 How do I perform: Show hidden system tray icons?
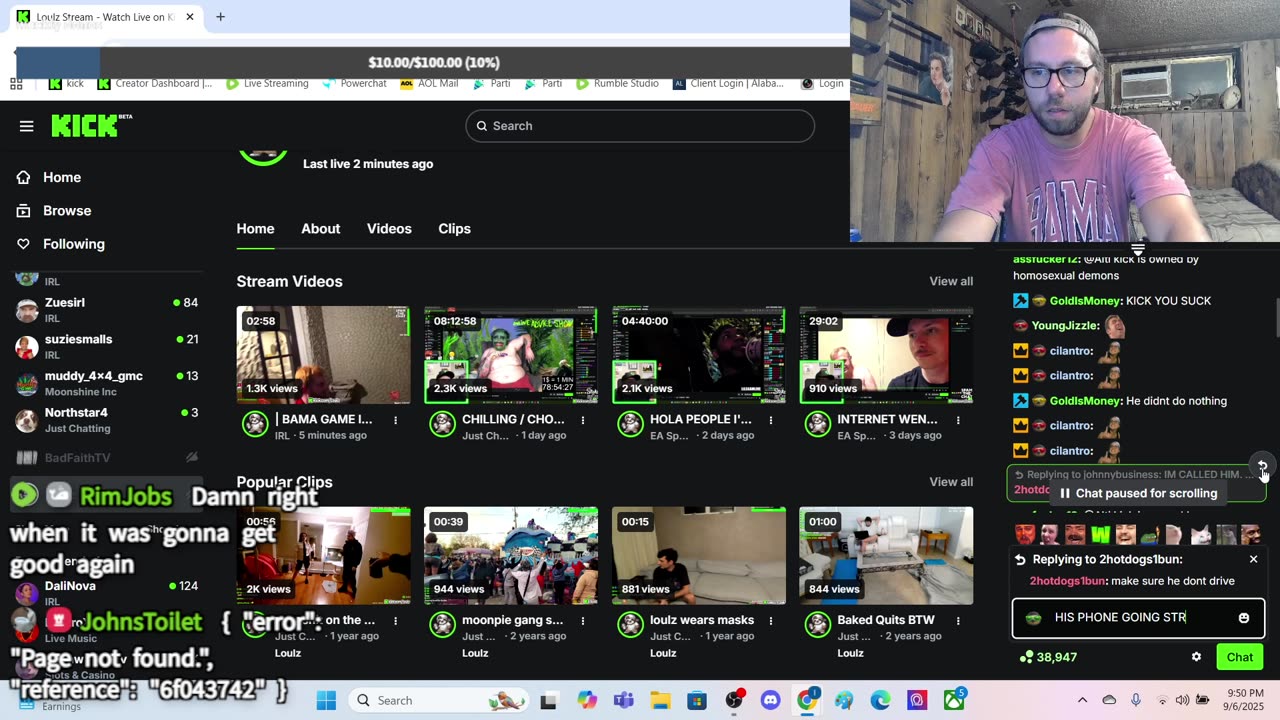click(x=1083, y=700)
